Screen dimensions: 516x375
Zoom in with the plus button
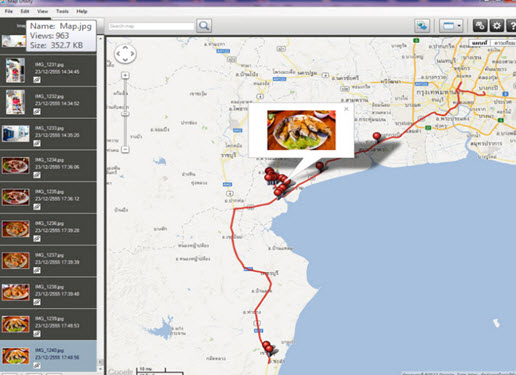pos(125,75)
